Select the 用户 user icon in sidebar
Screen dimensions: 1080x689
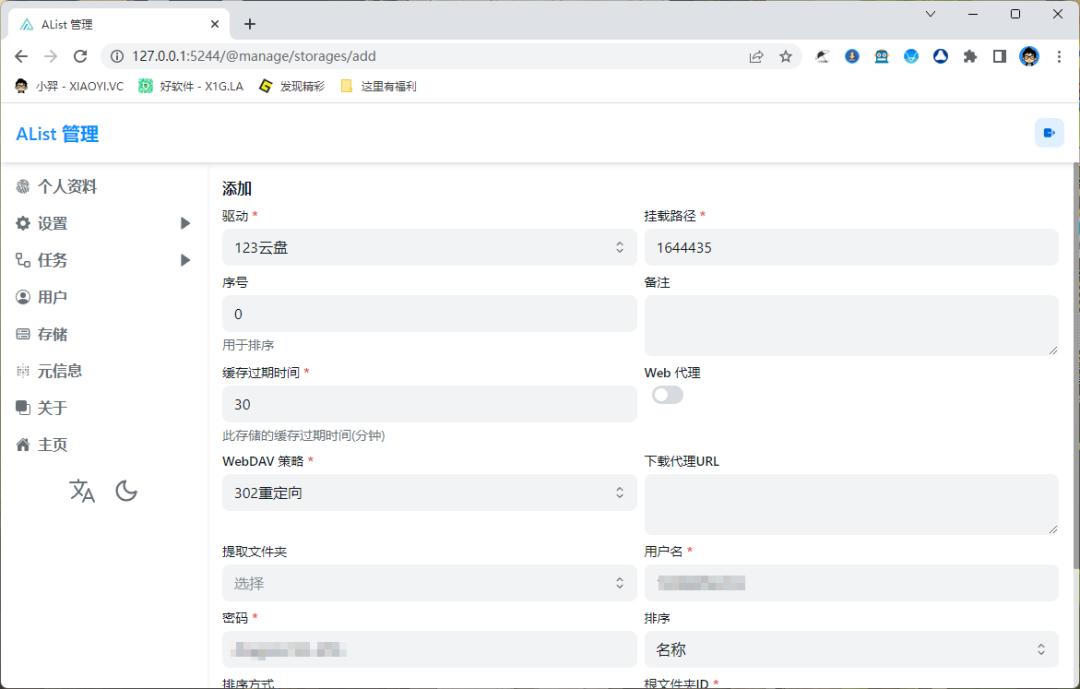coord(22,296)
